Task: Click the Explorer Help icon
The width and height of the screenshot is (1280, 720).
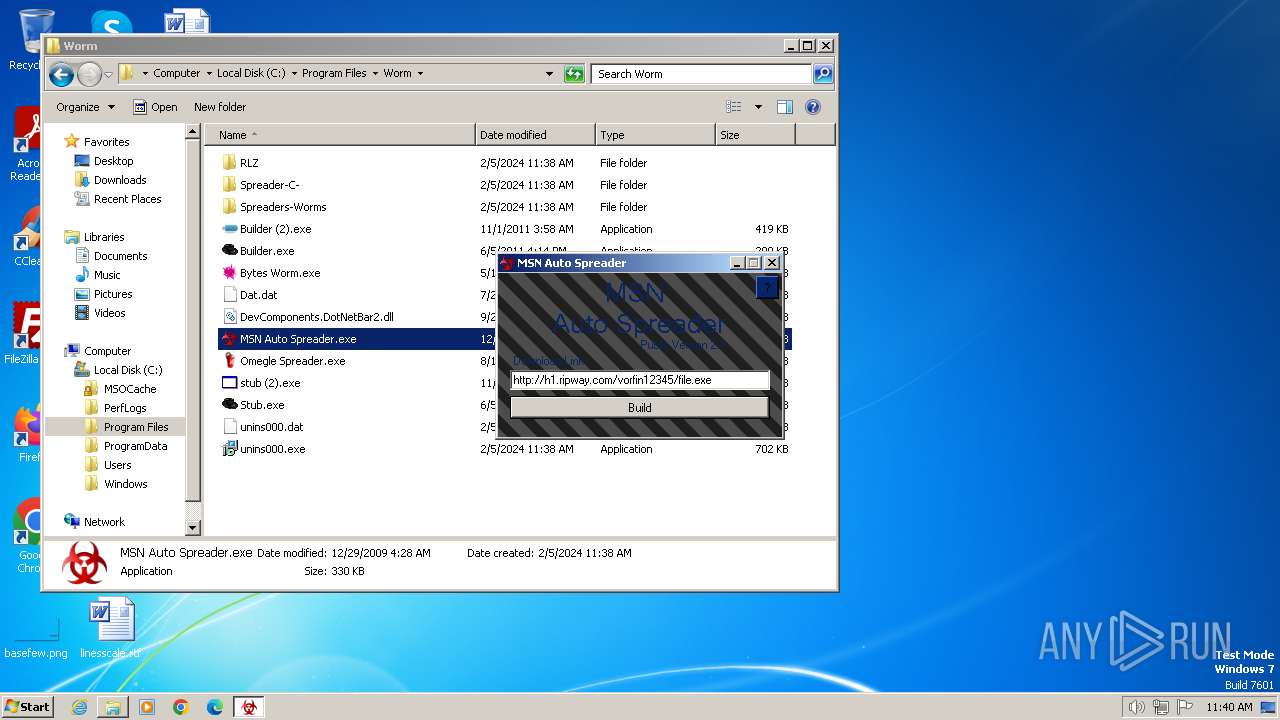Action: [x=813, y=107]
